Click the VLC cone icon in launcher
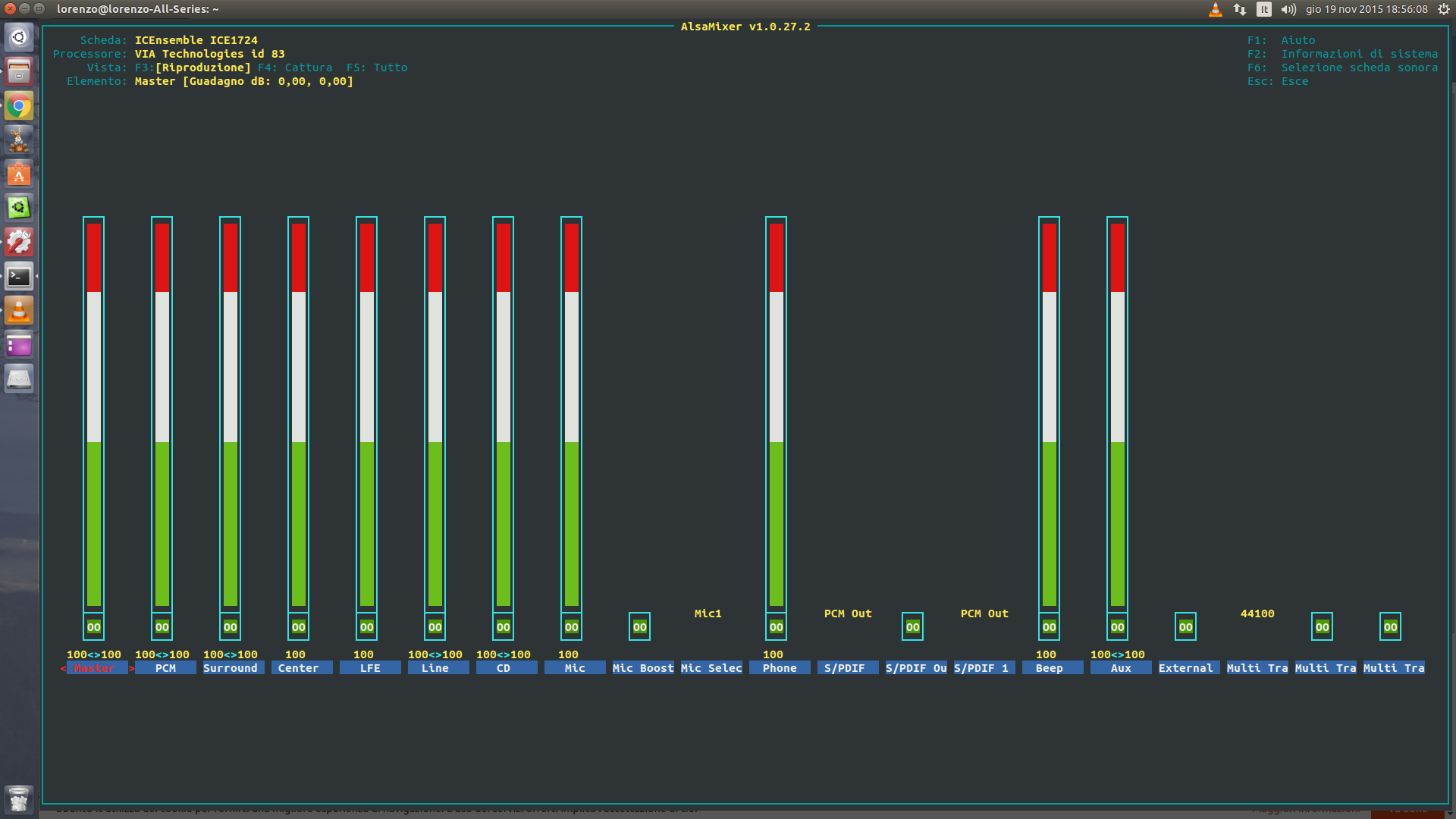The image size is (1456, 819). pos(19,311)
